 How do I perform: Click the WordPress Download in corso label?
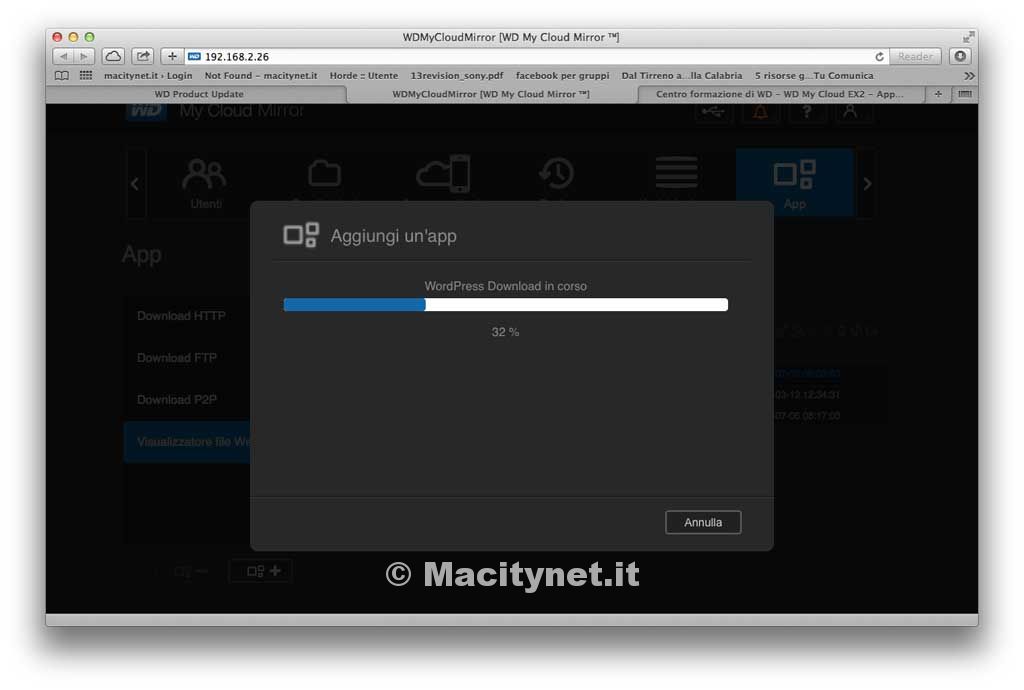[505, 286]
